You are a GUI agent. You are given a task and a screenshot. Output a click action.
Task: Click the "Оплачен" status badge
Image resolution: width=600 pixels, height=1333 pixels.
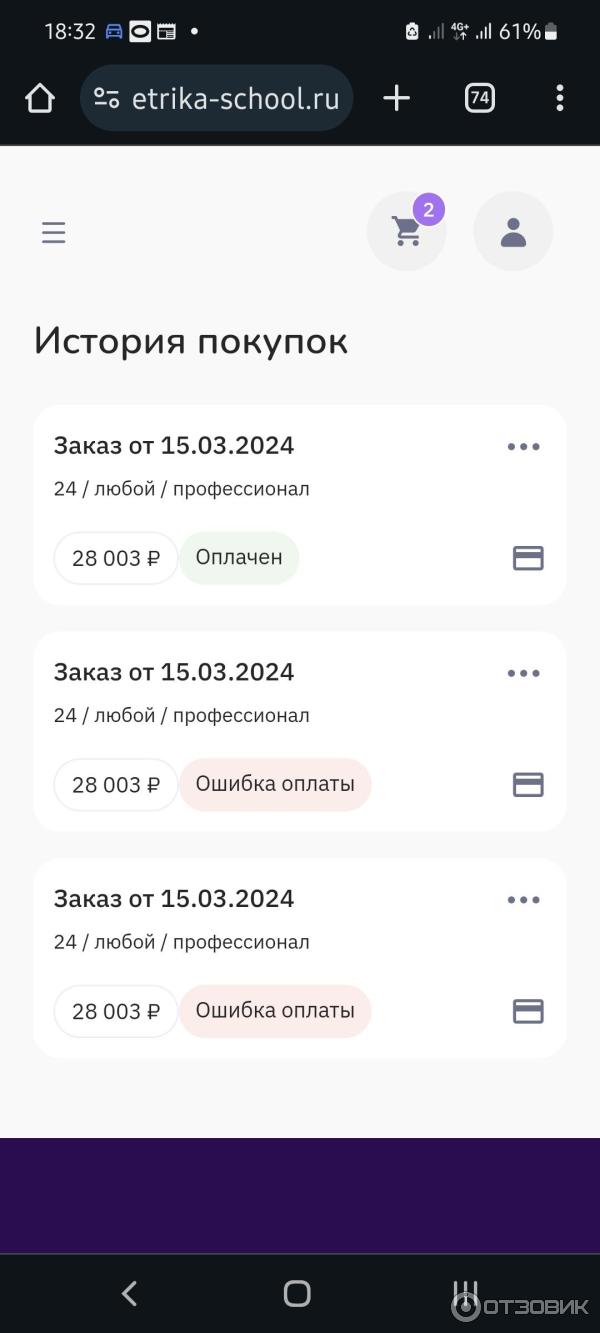239,558
